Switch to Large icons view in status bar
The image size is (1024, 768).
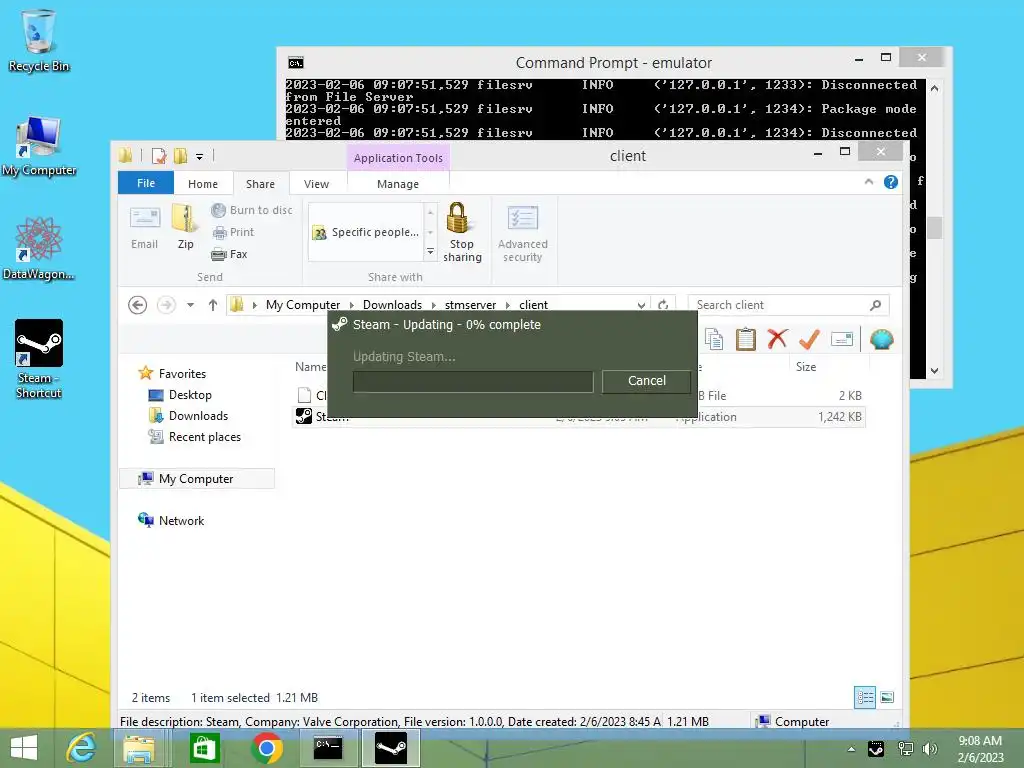coord(887,697)
